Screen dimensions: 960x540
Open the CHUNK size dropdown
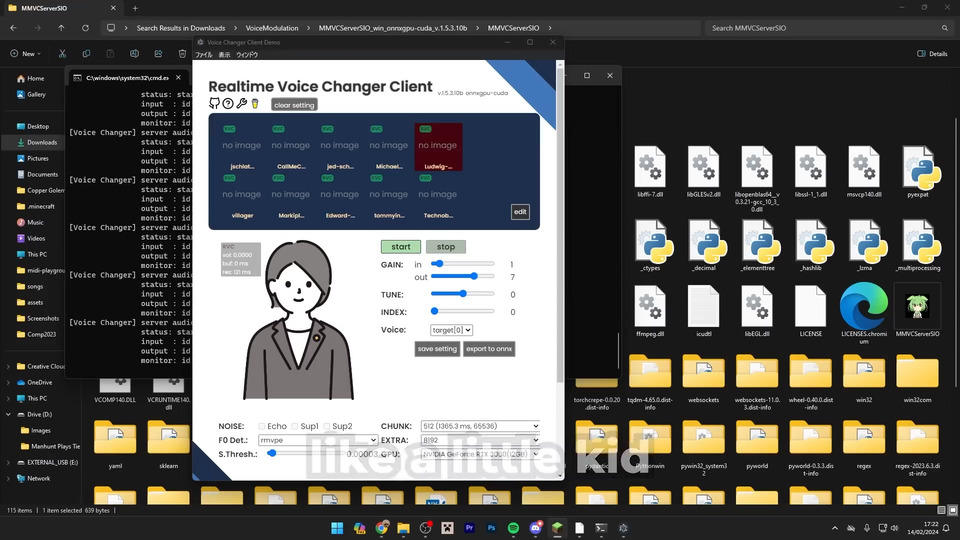481,426
